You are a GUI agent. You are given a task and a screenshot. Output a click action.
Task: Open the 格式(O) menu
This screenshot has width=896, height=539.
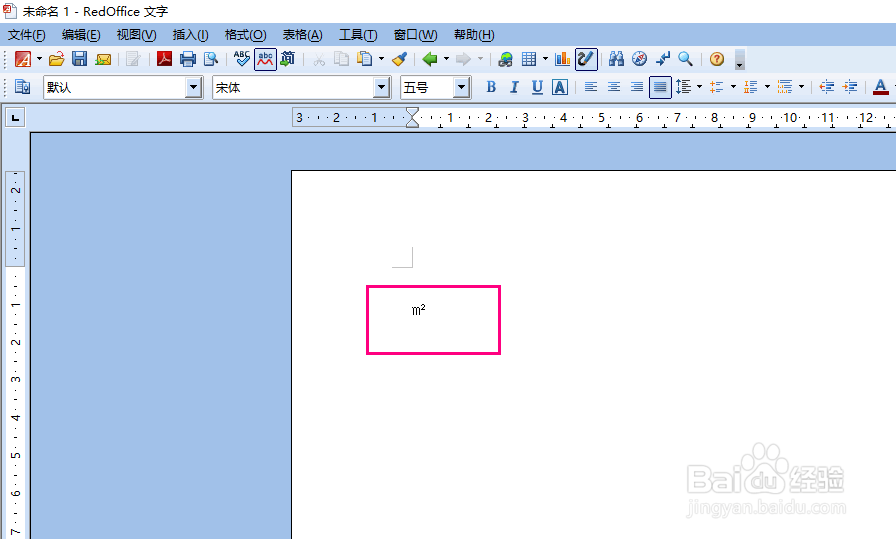246,35
